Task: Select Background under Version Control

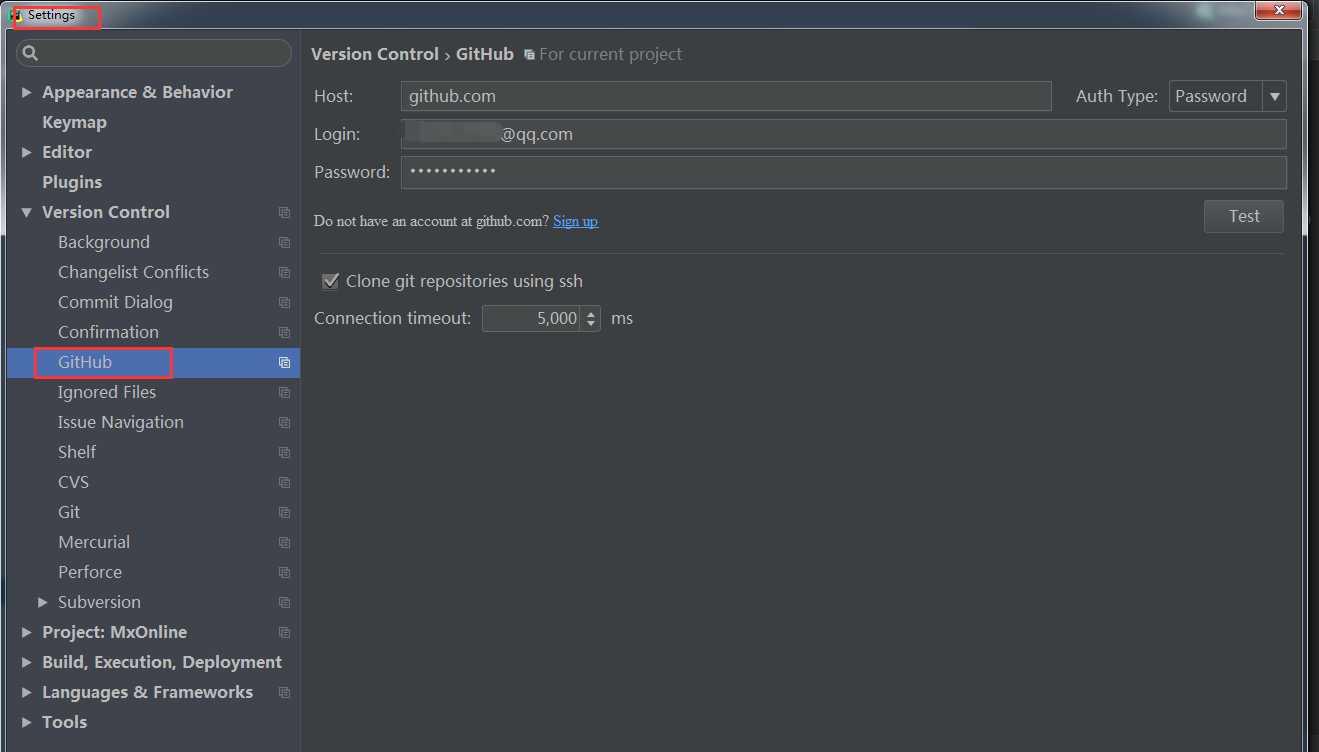Action: 104,242
